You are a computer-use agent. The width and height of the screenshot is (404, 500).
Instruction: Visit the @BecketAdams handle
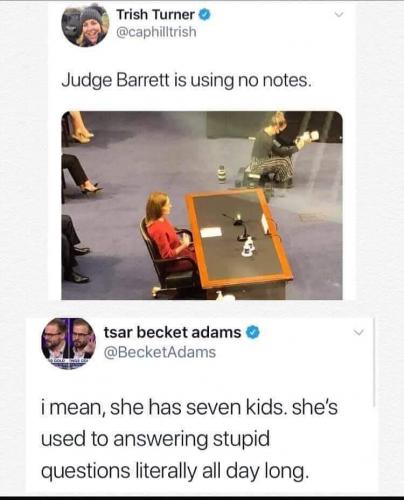point(160,352)
